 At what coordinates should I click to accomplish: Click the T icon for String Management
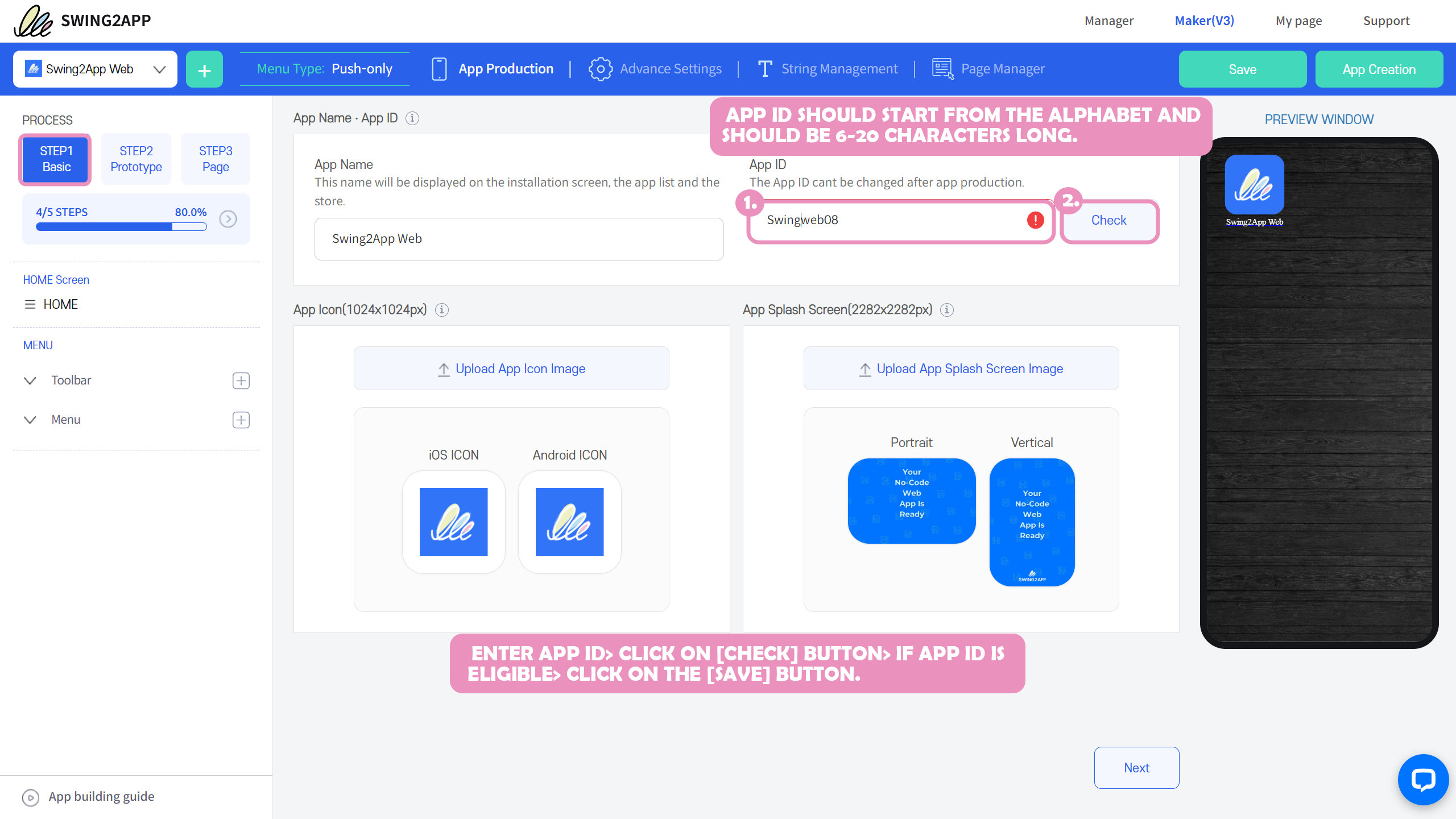[764, 69]
